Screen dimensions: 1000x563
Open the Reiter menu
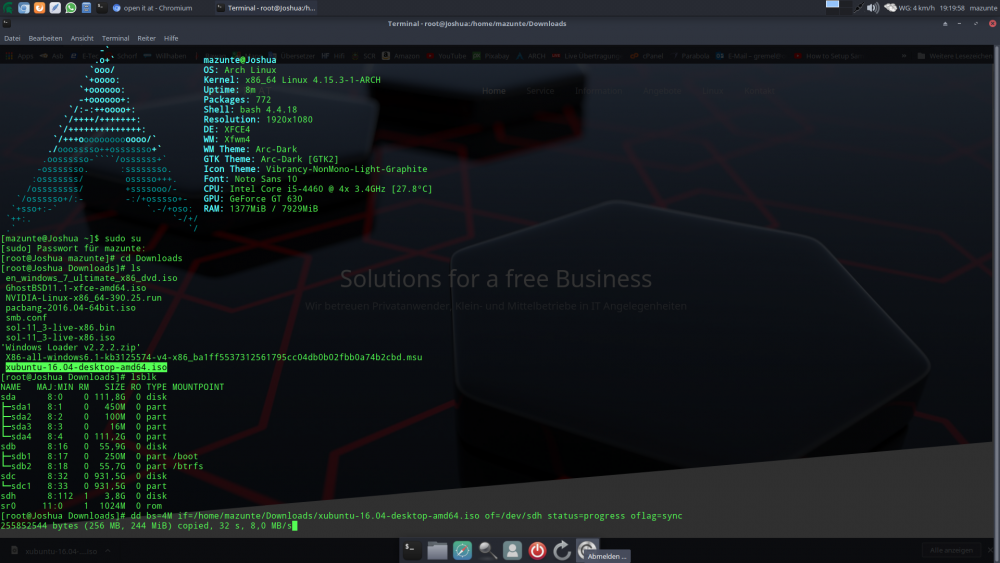(x=146, y=38)
